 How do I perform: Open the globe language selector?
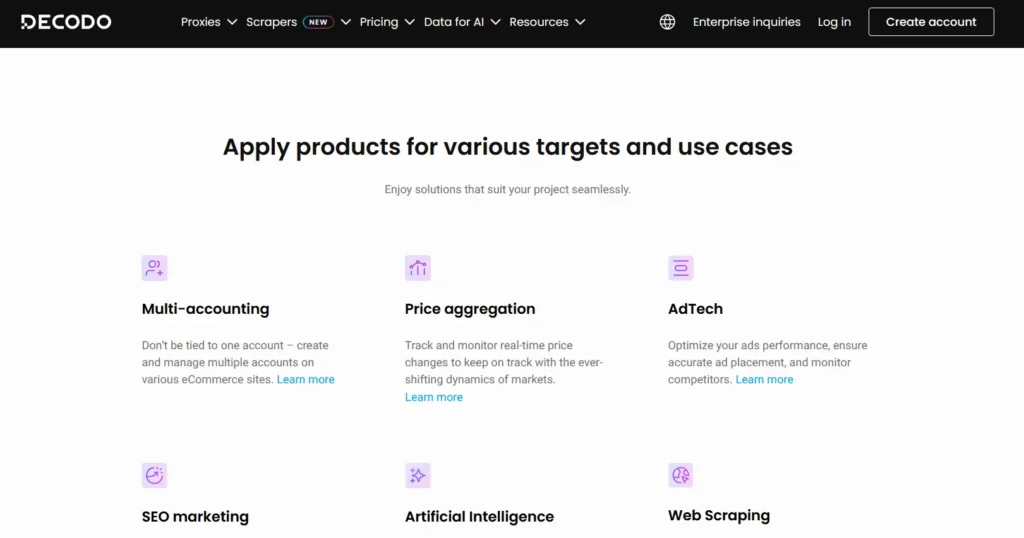[x=667, y=22]
